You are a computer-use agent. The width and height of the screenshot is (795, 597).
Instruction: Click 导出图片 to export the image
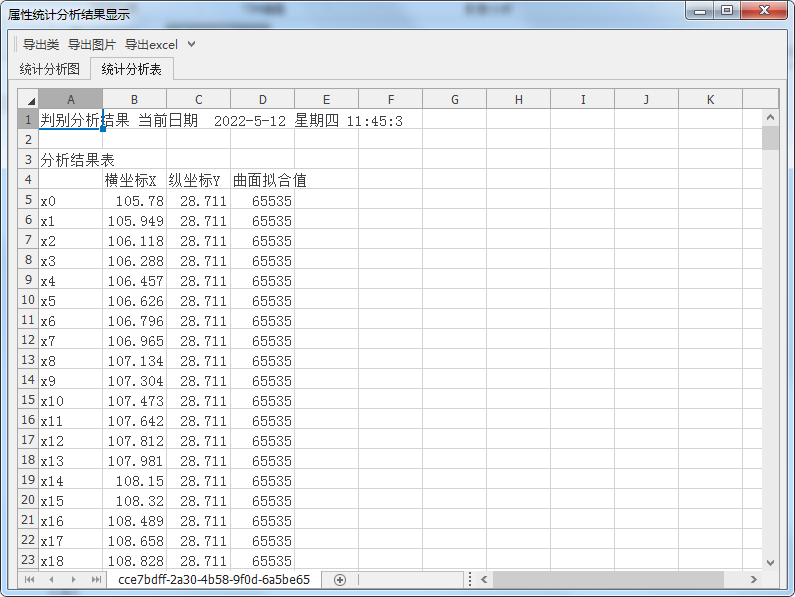point(92,45)
